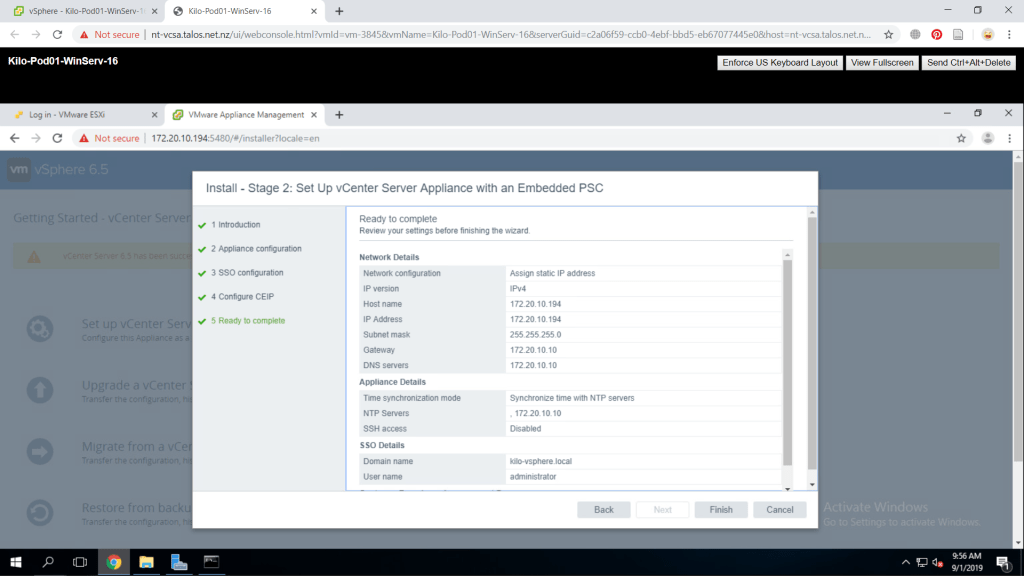This screenshot has width=1024, height=576.
Task: Bookmark the inner installer page with star
Action: pos(961,138)
